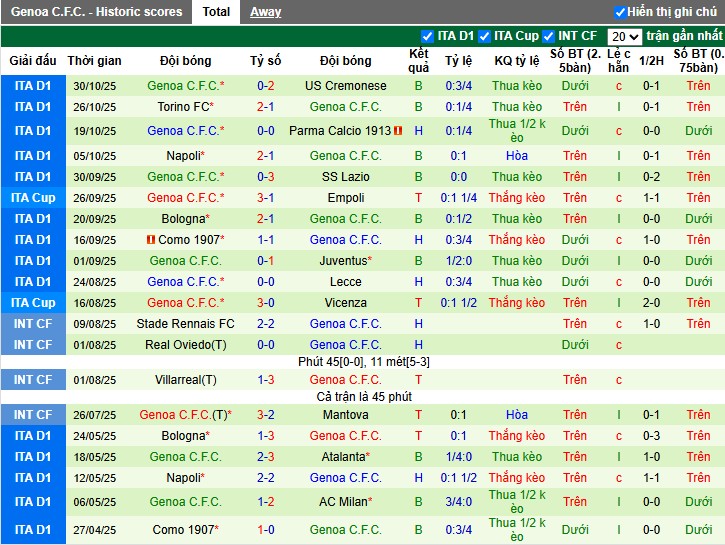This screenshot has height=545, width=725.
Task: Click Stade Rennais FC team name
Action: (185, 324)
